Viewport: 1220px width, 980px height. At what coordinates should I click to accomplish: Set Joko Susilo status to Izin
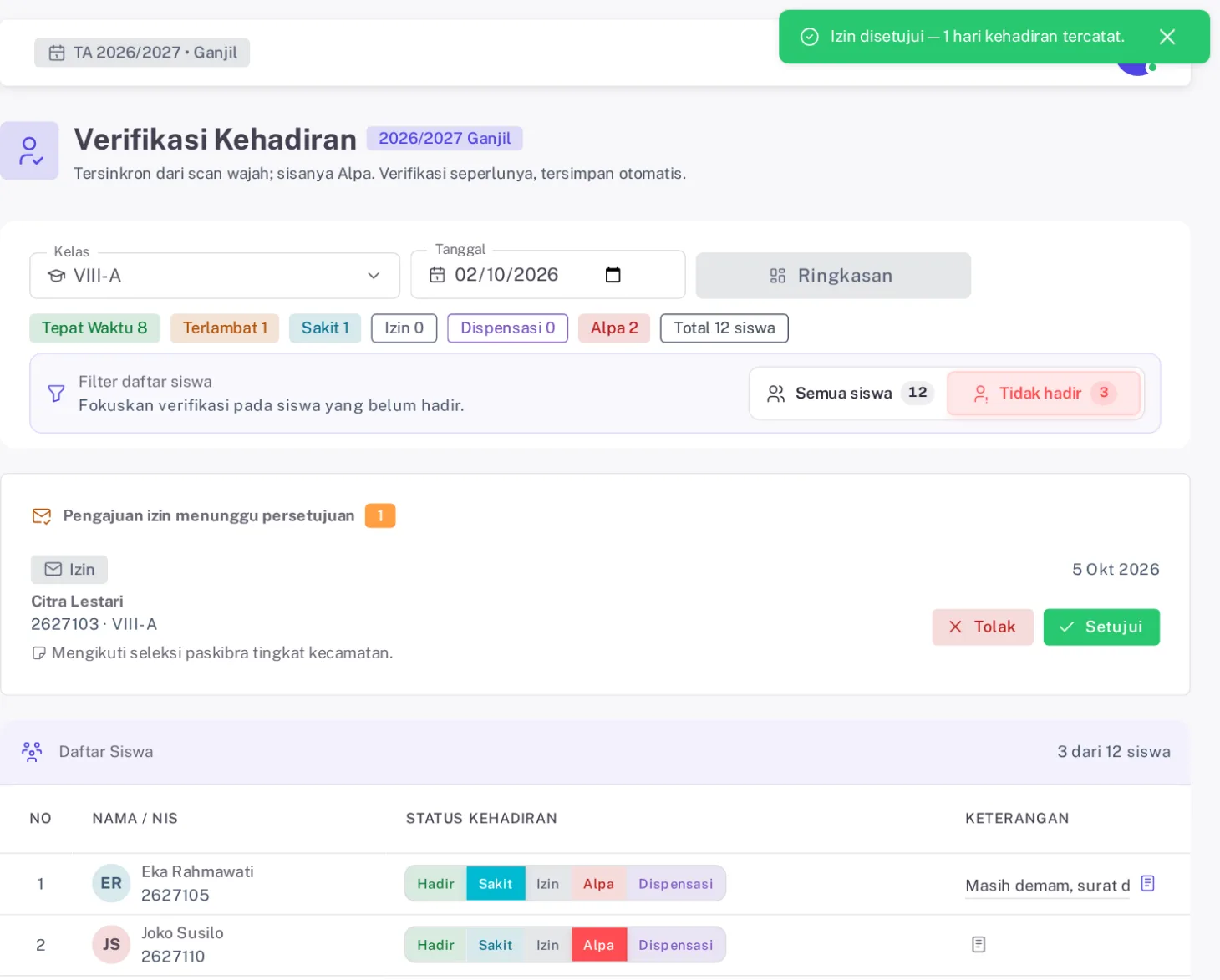pos(548,945)
